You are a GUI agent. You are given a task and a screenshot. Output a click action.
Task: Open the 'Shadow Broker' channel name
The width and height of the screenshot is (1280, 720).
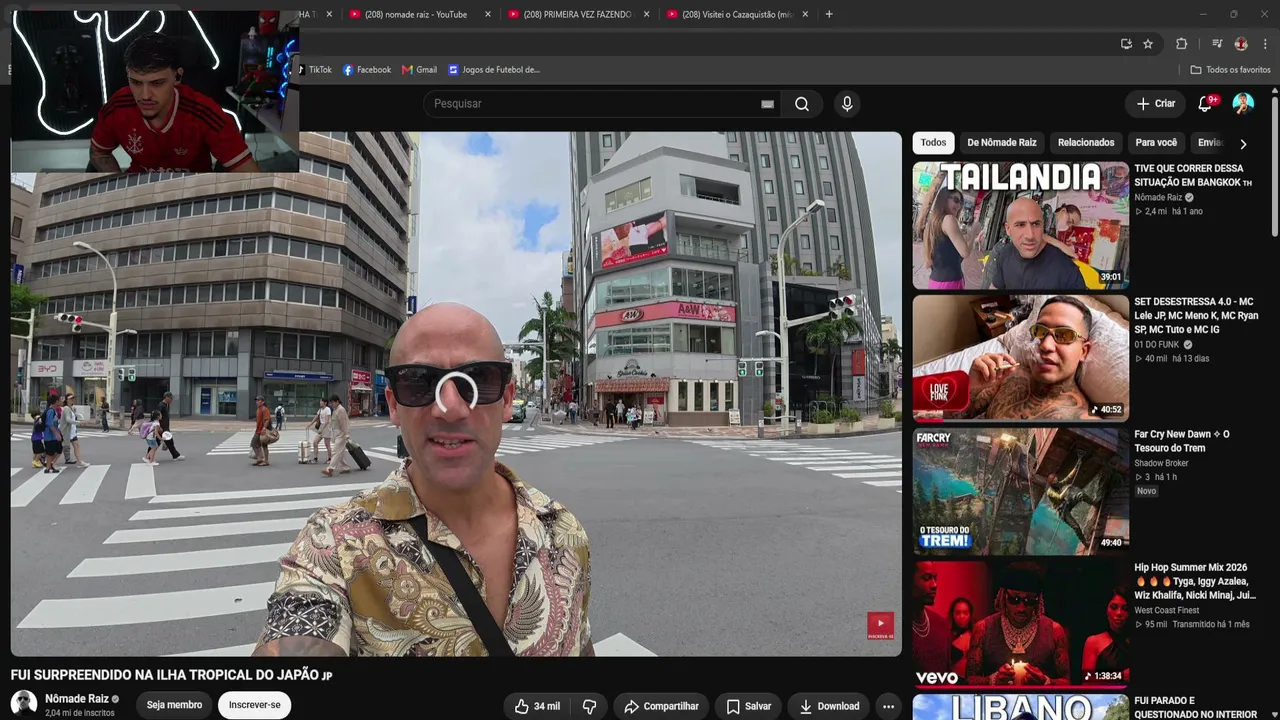(x=1161, y=463)
